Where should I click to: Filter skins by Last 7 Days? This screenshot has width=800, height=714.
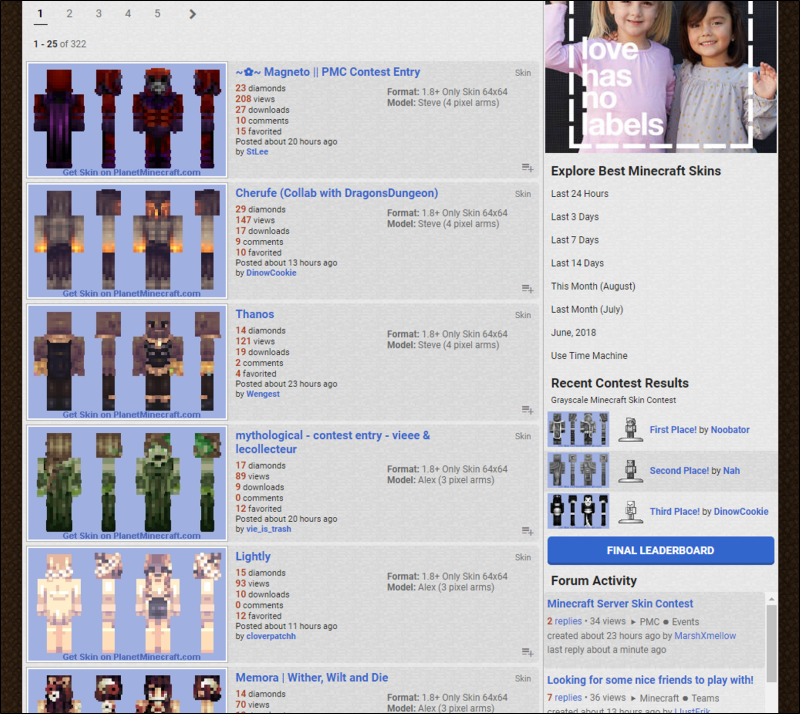pos(574,239)
